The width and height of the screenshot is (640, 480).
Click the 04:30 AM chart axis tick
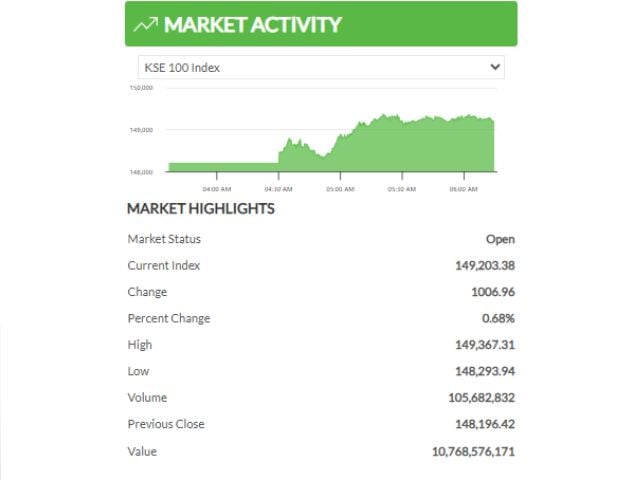coord(278,189)
